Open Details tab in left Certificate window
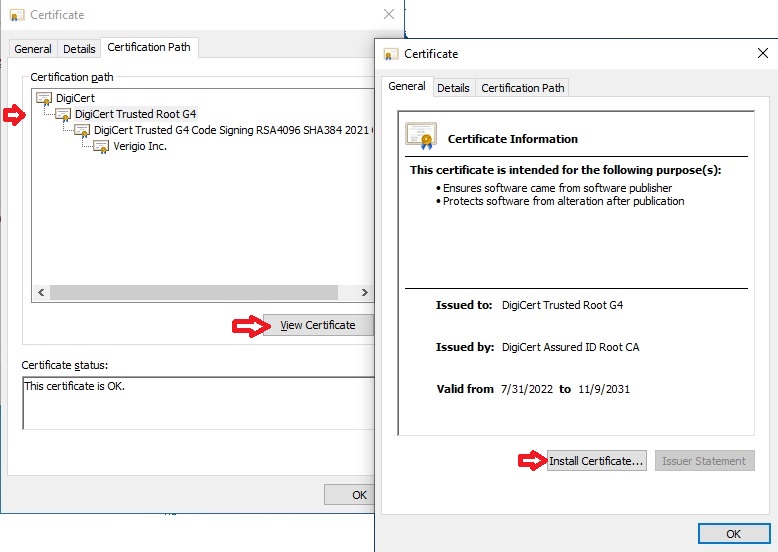 pos(79,49)
